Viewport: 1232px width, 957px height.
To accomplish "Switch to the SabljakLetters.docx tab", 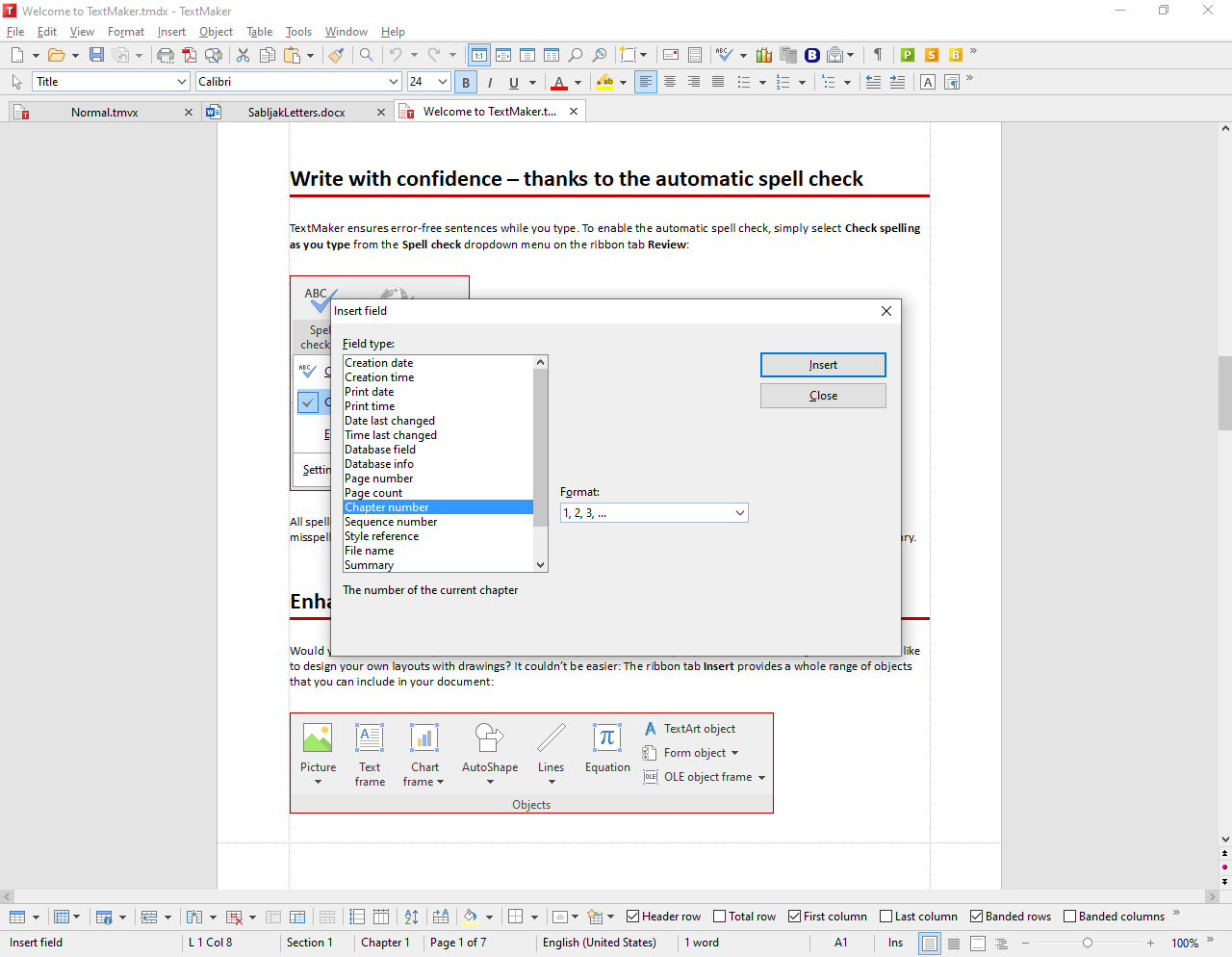I will tap(296, 113).
